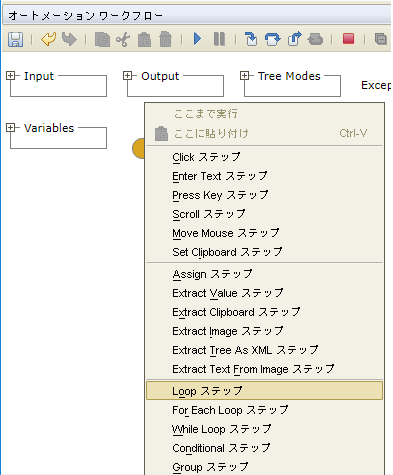Select Scroll ステップ in the menu
Screen dimensions: 393x475
pyautogui.click(x=264, y=214)
